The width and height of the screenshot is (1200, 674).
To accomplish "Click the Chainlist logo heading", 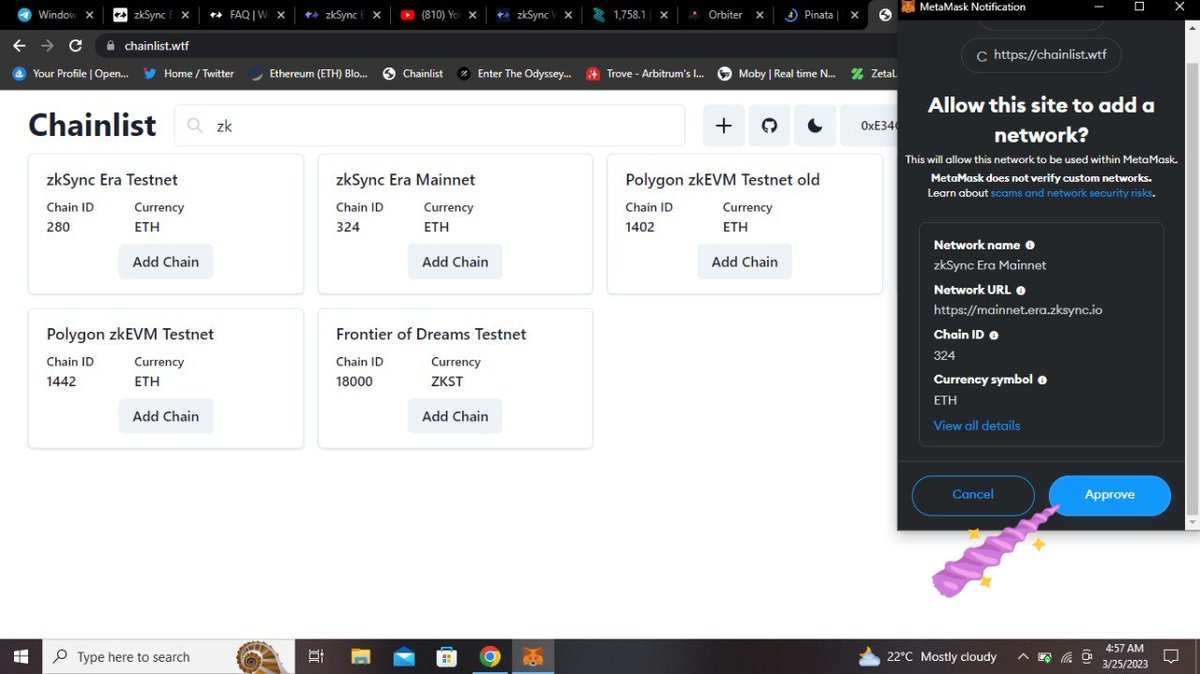I will coord(92,125).
